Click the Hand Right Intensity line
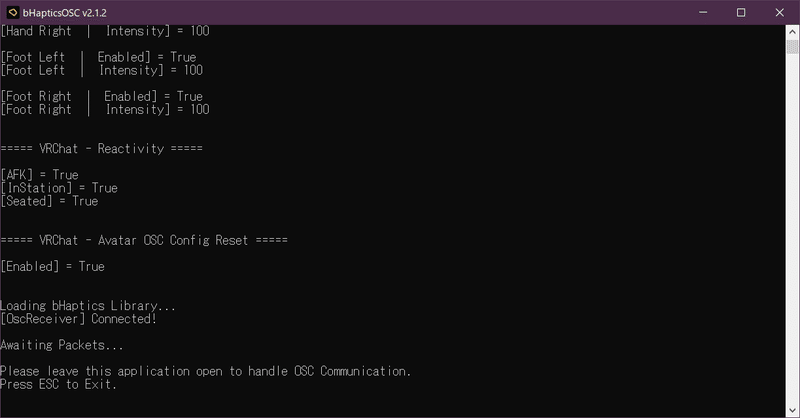Image resolution: width=800 pixels, height=418 pixels. pos(105,31)
